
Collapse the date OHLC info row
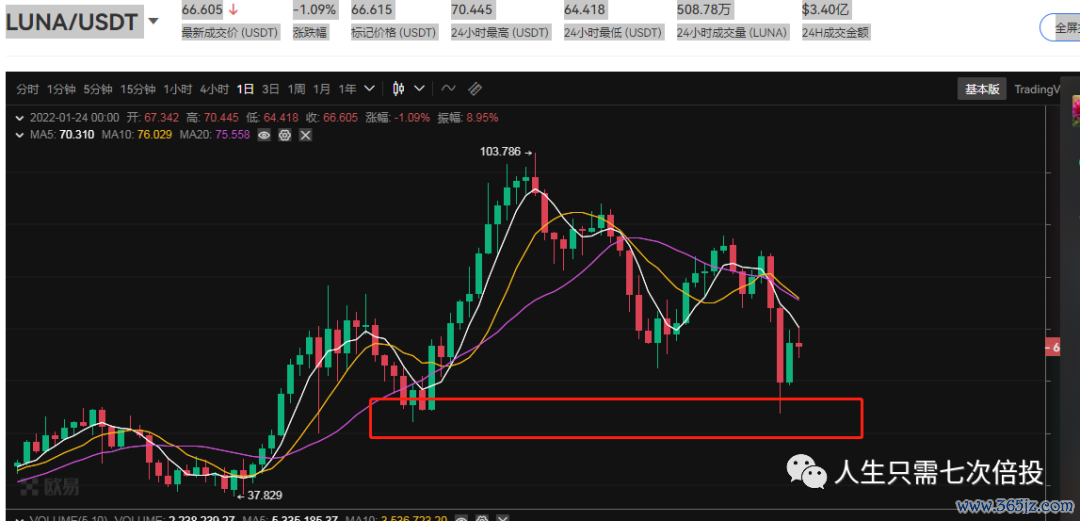pos(20,117)
